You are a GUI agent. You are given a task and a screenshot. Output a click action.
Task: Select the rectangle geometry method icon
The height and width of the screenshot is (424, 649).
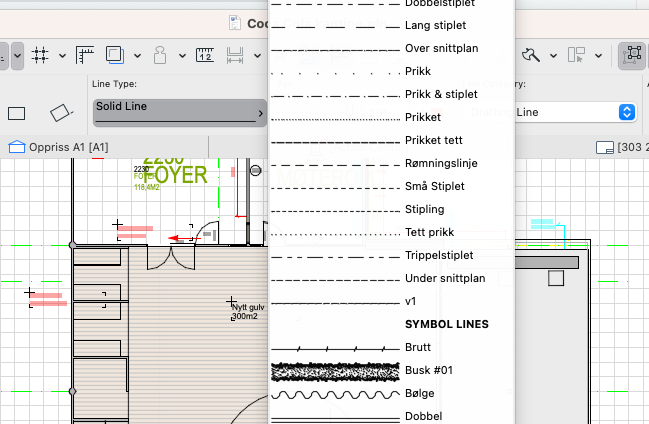click(17, 113)
